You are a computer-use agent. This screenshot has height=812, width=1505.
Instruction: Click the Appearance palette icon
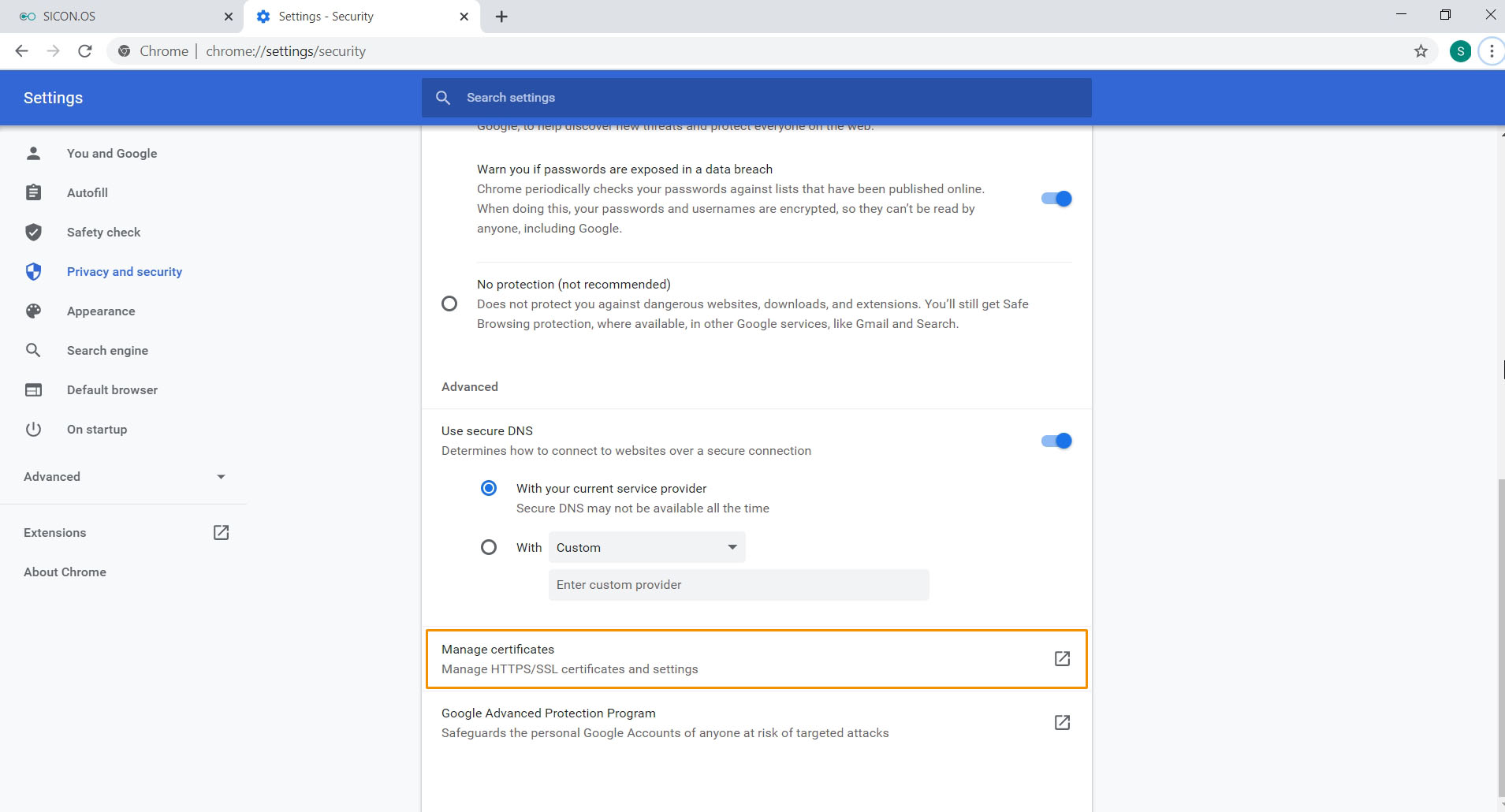(x=33, y=311)
